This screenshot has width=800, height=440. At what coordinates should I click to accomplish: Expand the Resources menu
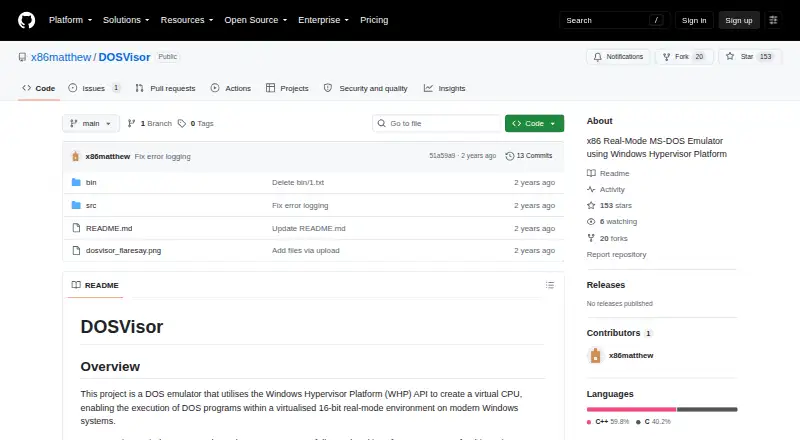click(x=187, y=20)
